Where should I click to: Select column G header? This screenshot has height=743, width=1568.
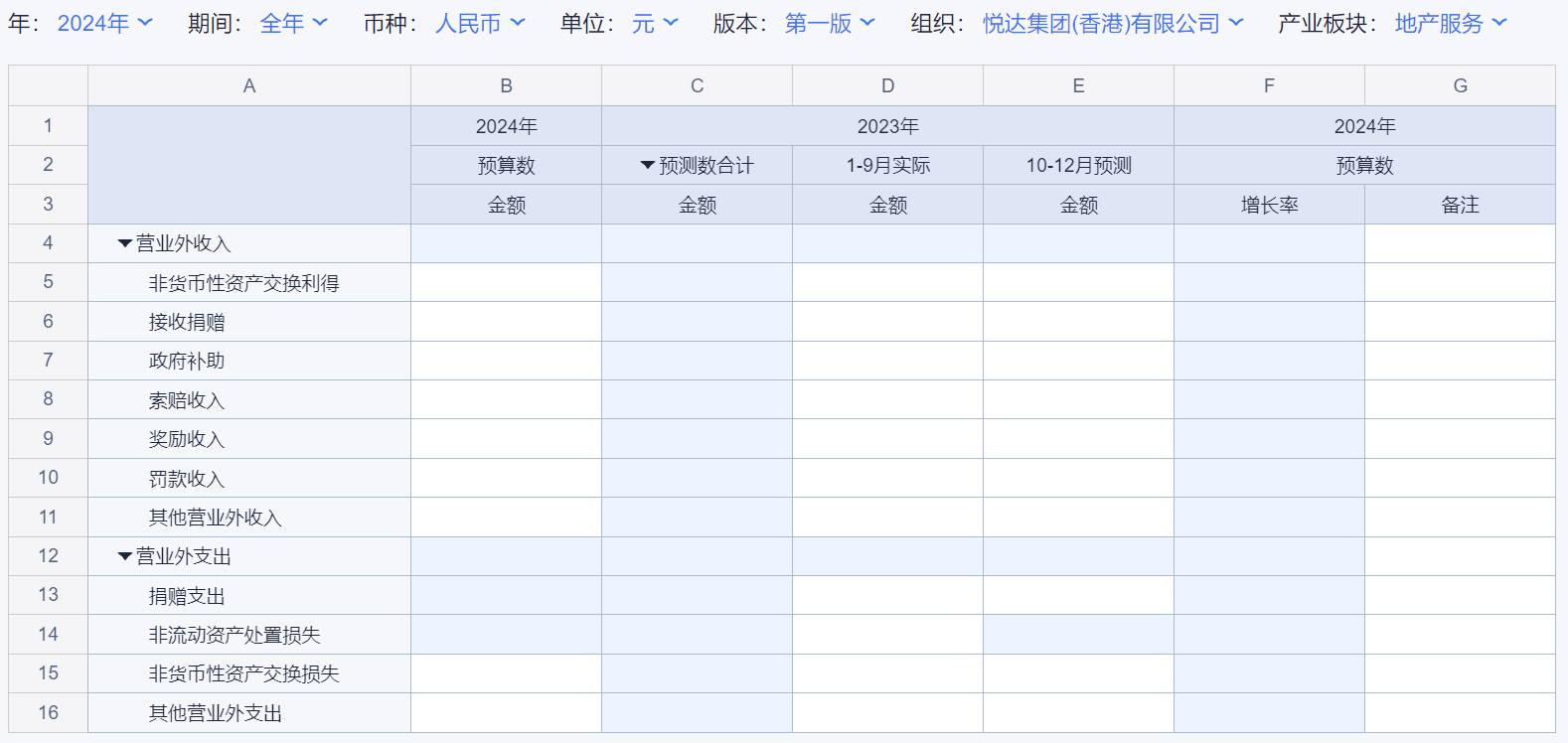(x=1460, y=86)
